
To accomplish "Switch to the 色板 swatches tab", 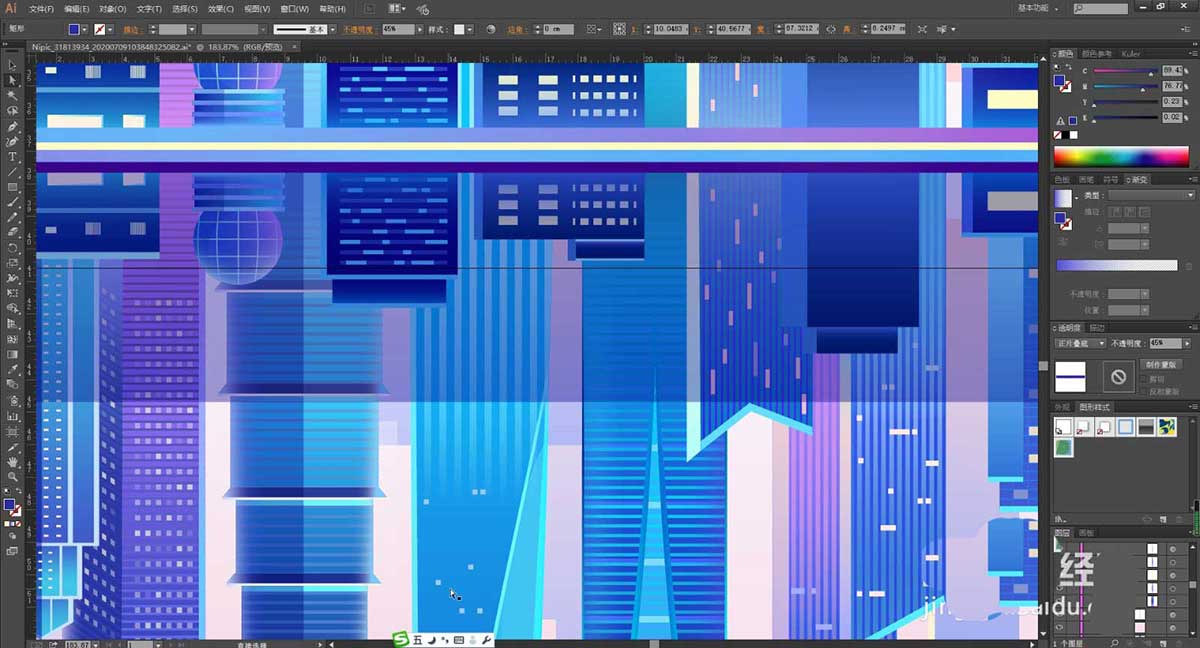I will 1062,179.
